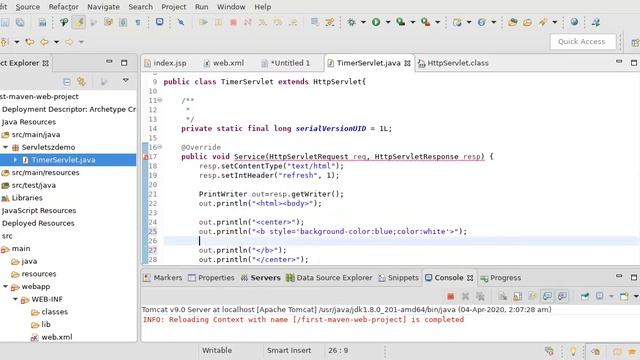This screenshot has height=360, width=640.
Task: Switch to the *Untitled 1 editor tab
Action: (x=286, y=63)
